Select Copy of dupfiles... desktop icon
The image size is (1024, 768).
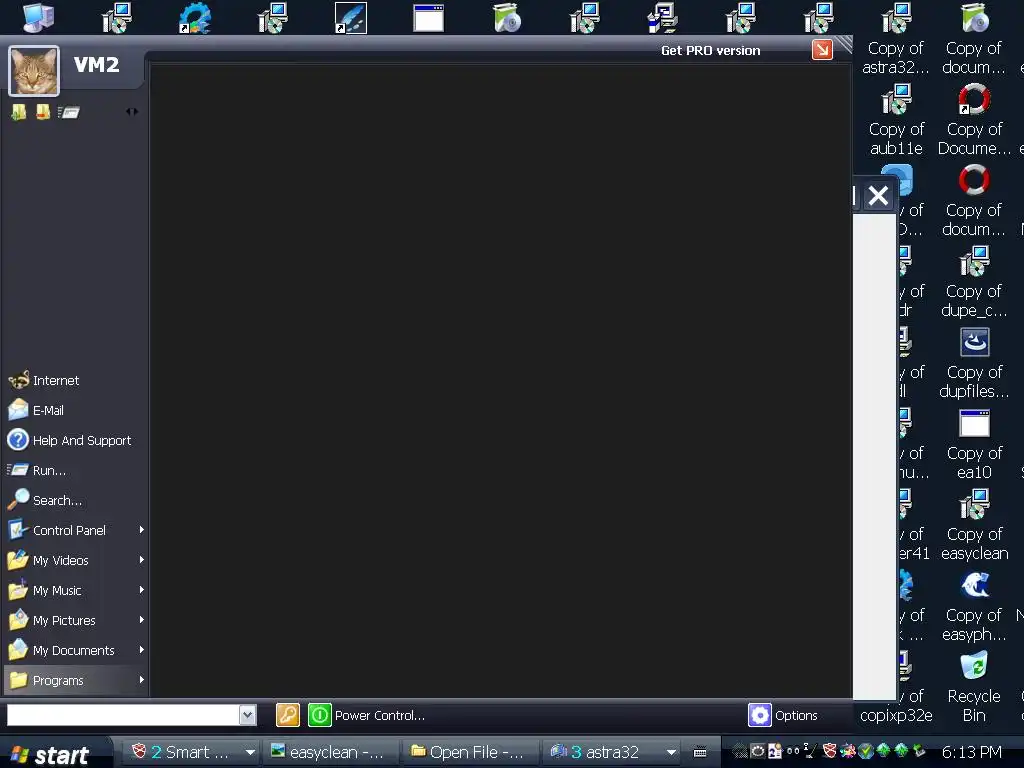974,364
